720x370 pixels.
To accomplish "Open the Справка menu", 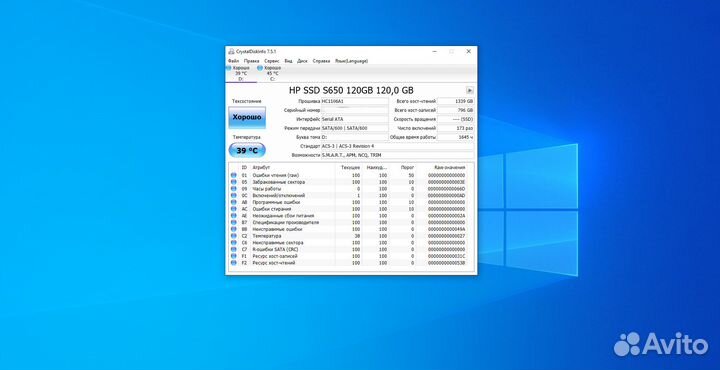I will [321, 61].
